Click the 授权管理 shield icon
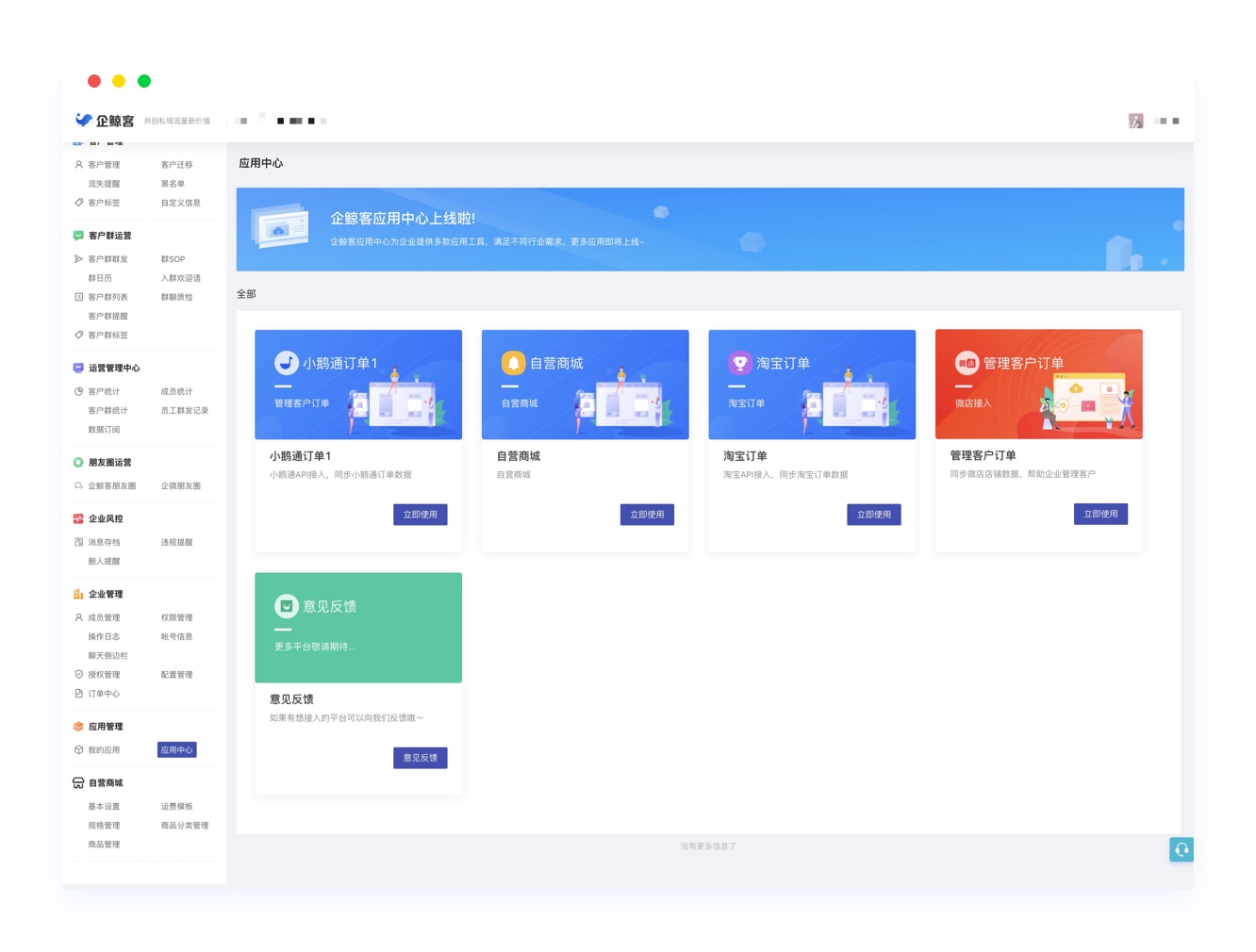This screenshot has height=952, width=1256. tap(78, 674)
